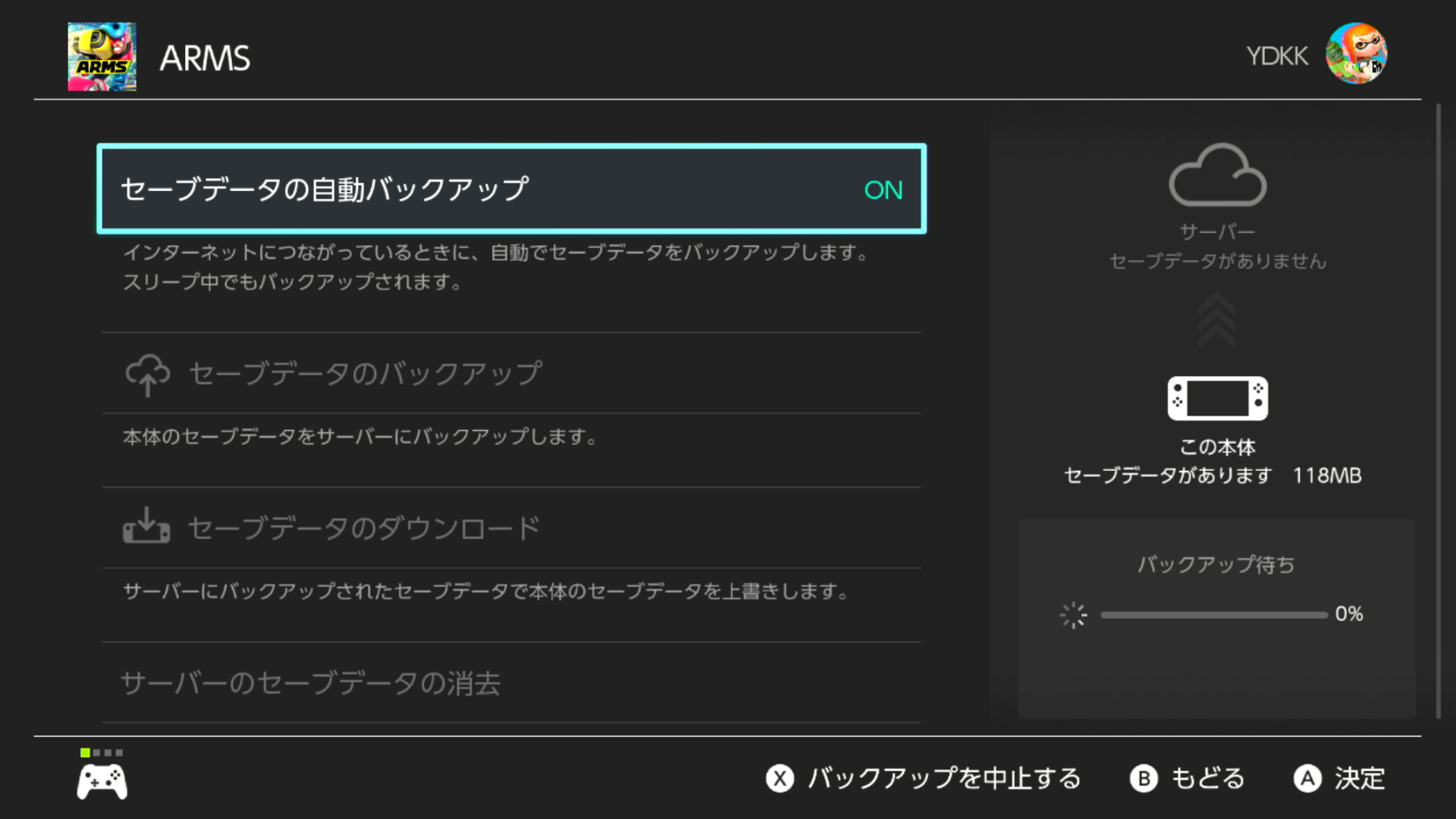Click the A button icon
Screen dimensions: 1456x819
coord(1307,778)
